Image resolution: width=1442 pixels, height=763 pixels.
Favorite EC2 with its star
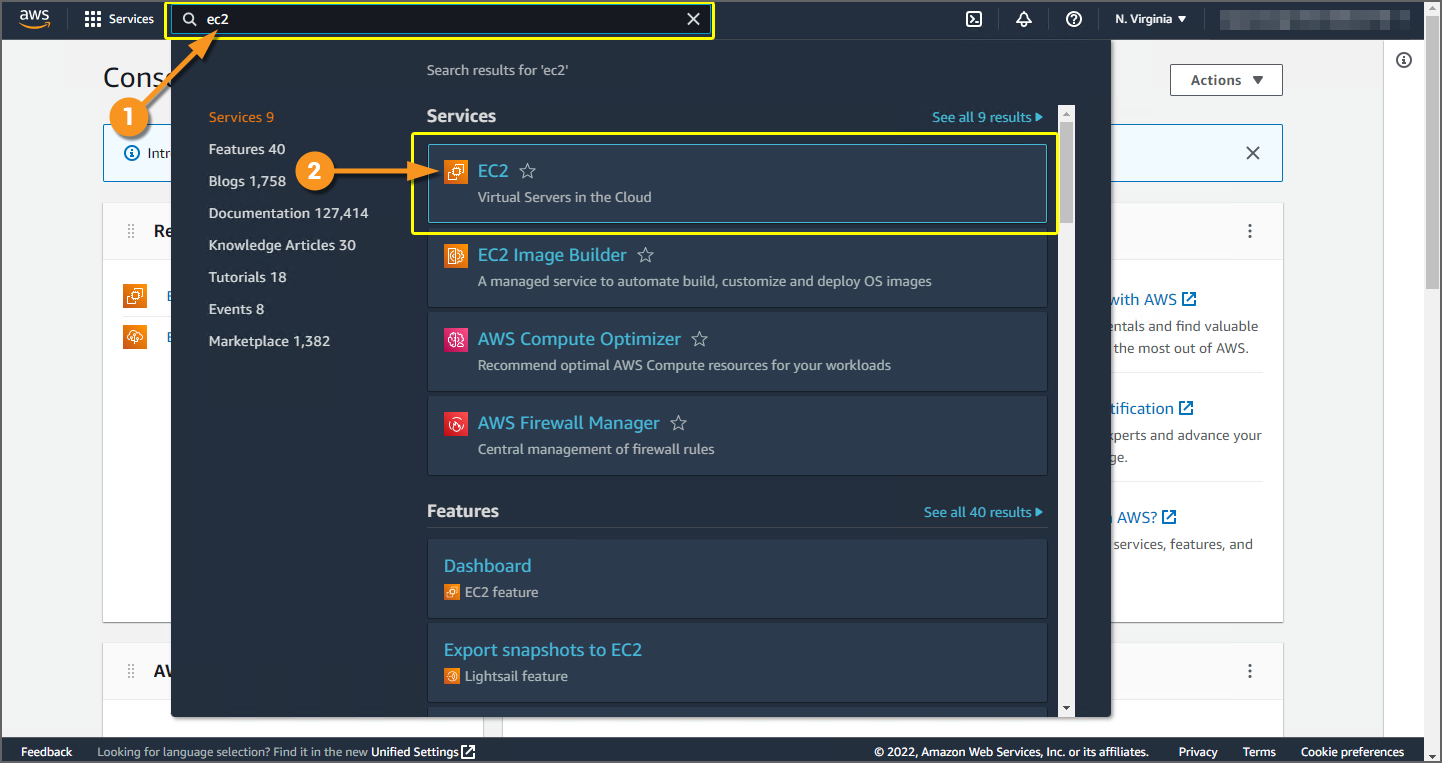[x=528, y=171]
